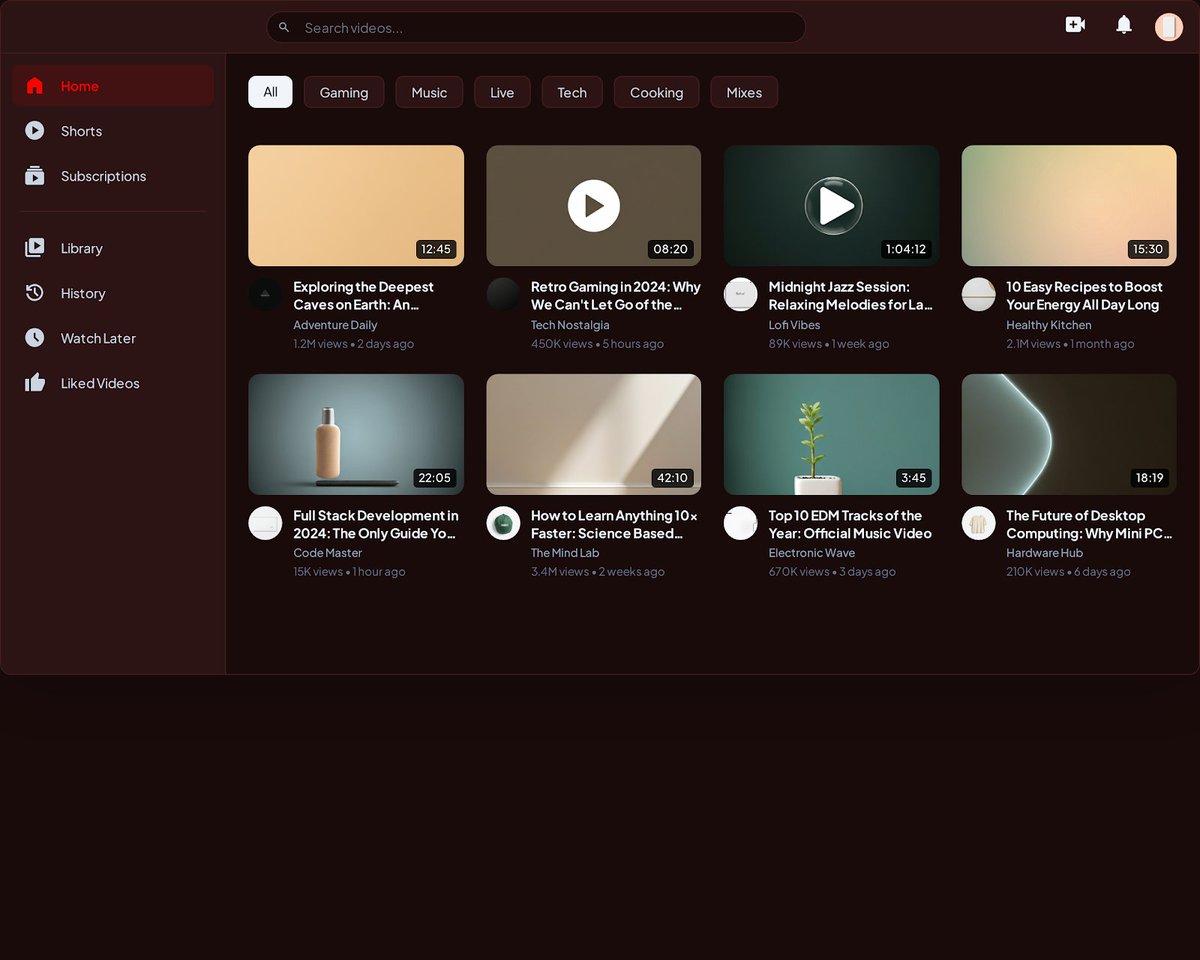Open the profile avatar menu

[x=1168, y=26]
